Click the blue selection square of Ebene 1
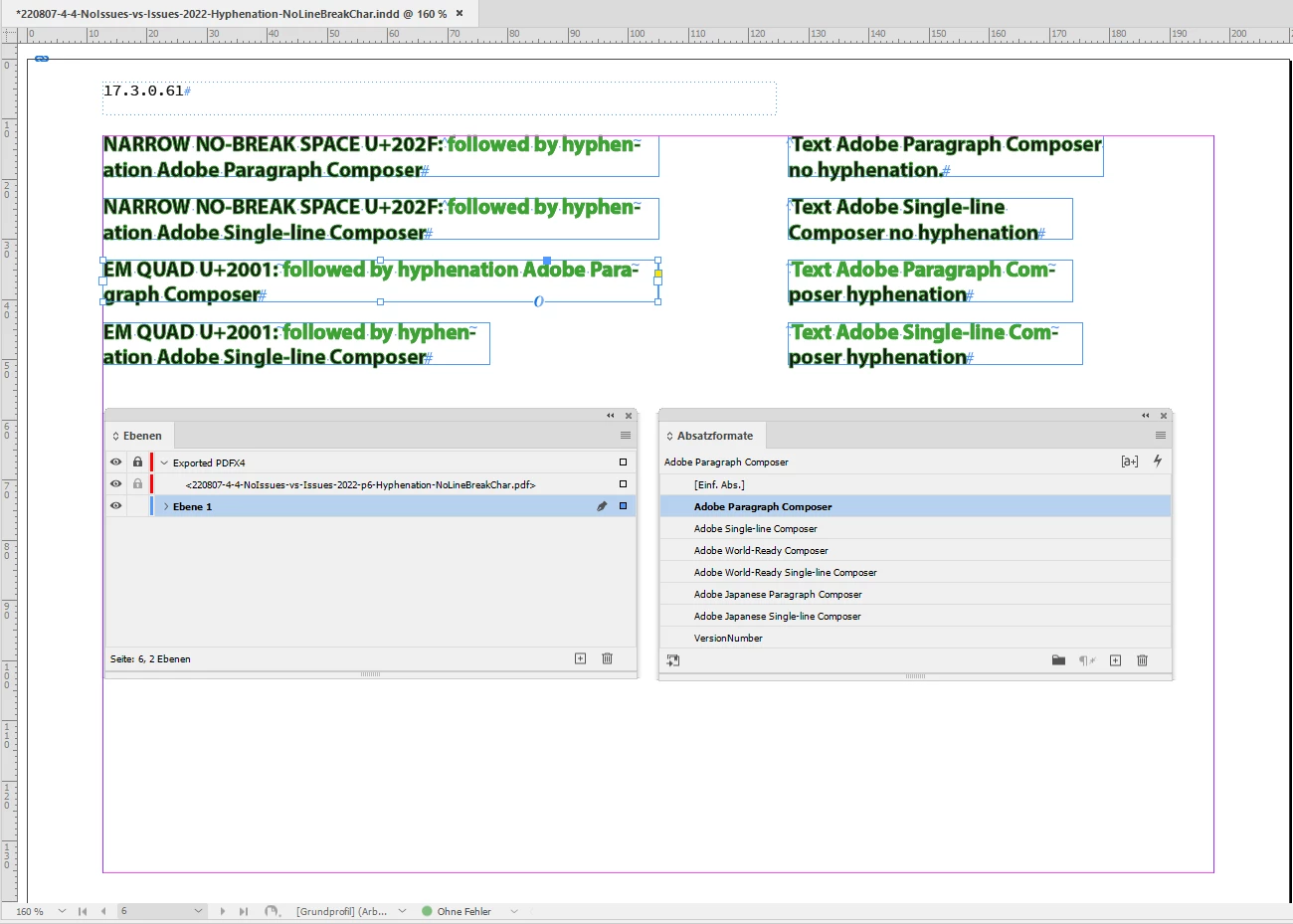This screenshot has height=924, width=1293. pyautogui.click(x=624, y=506)
